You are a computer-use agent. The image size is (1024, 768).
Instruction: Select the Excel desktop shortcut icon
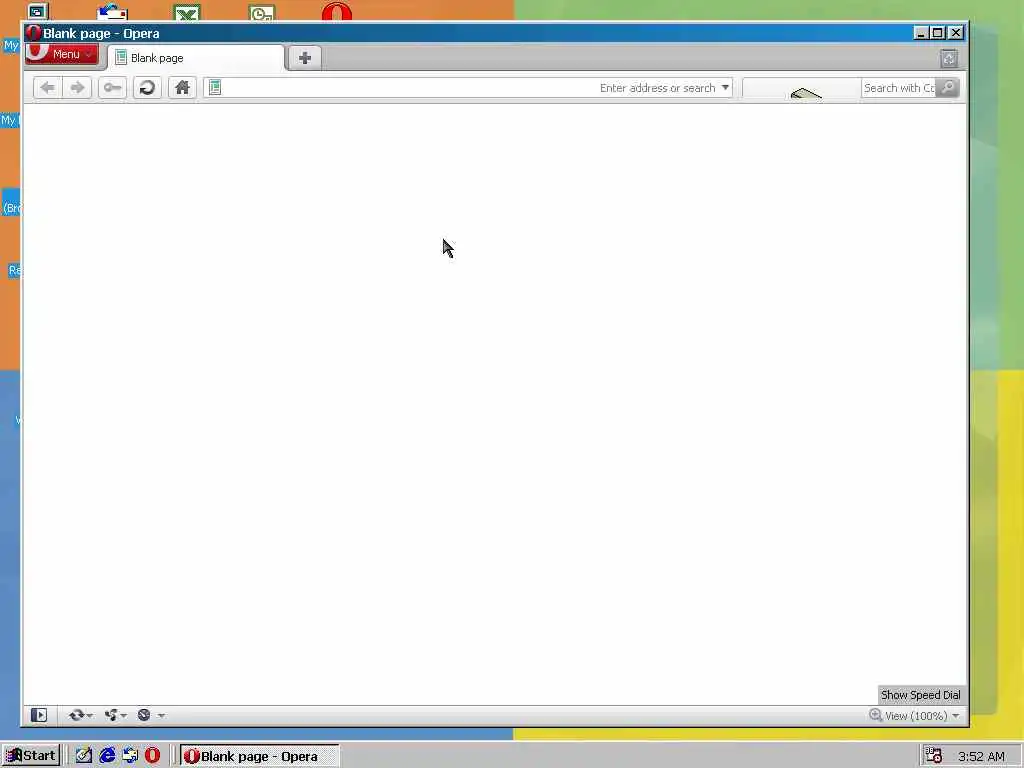(x=187, y=12)
